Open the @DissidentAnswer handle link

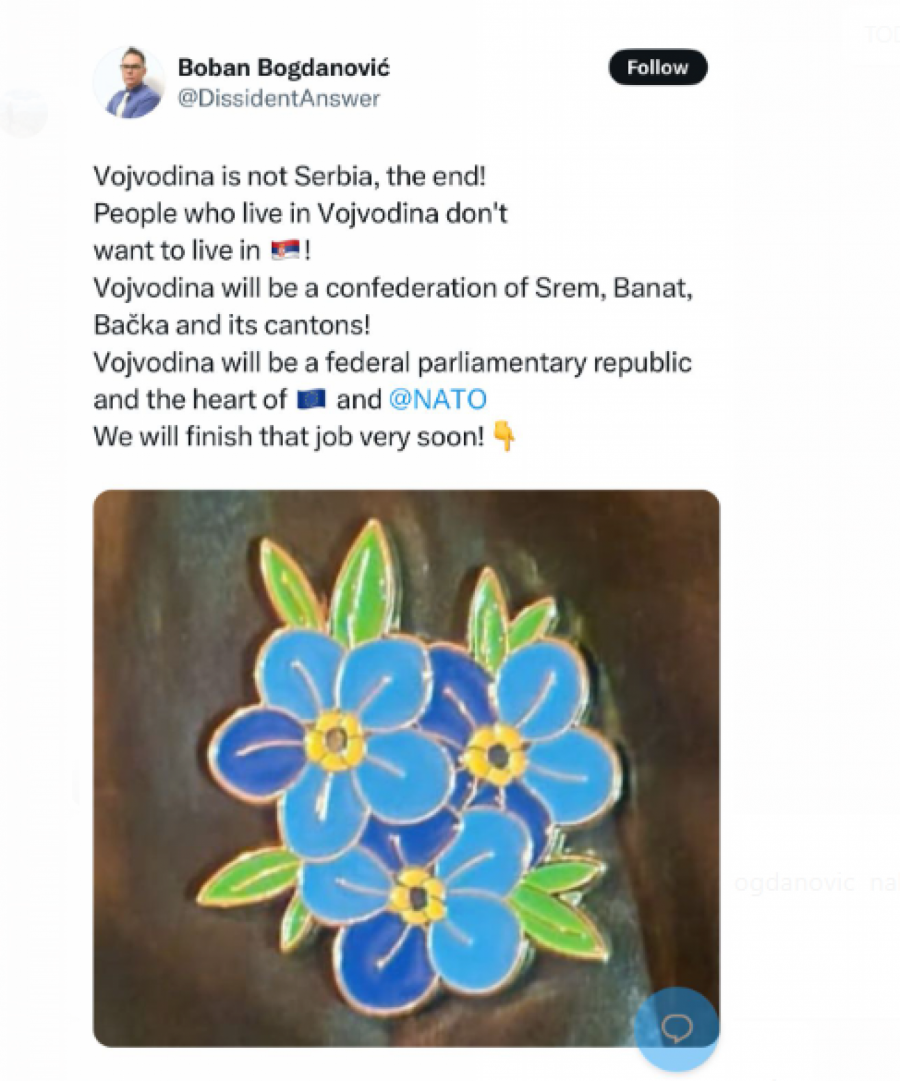pyautogui.click(x=278, y=98)
